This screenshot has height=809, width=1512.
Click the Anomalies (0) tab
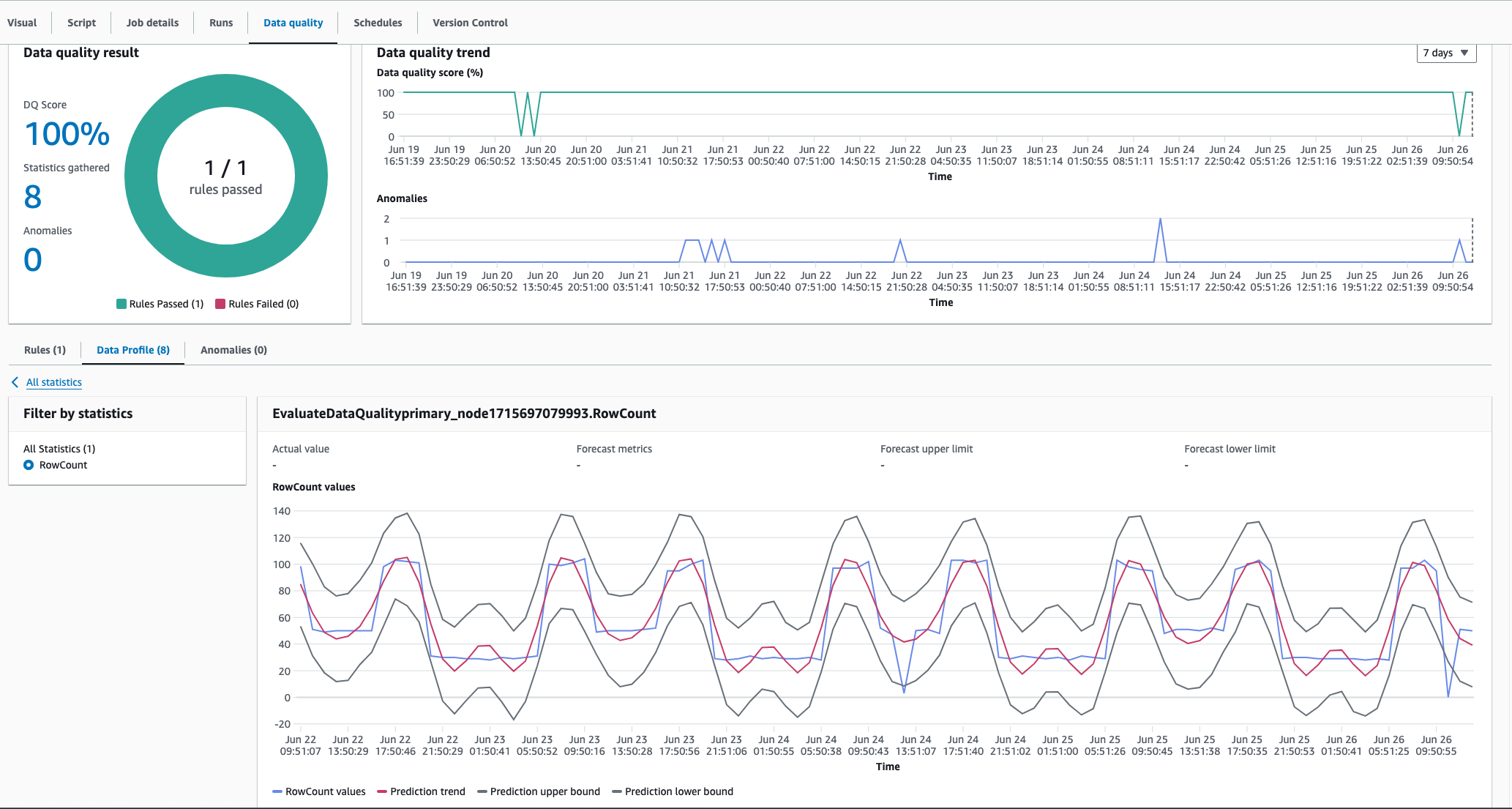tap(234, 349)
